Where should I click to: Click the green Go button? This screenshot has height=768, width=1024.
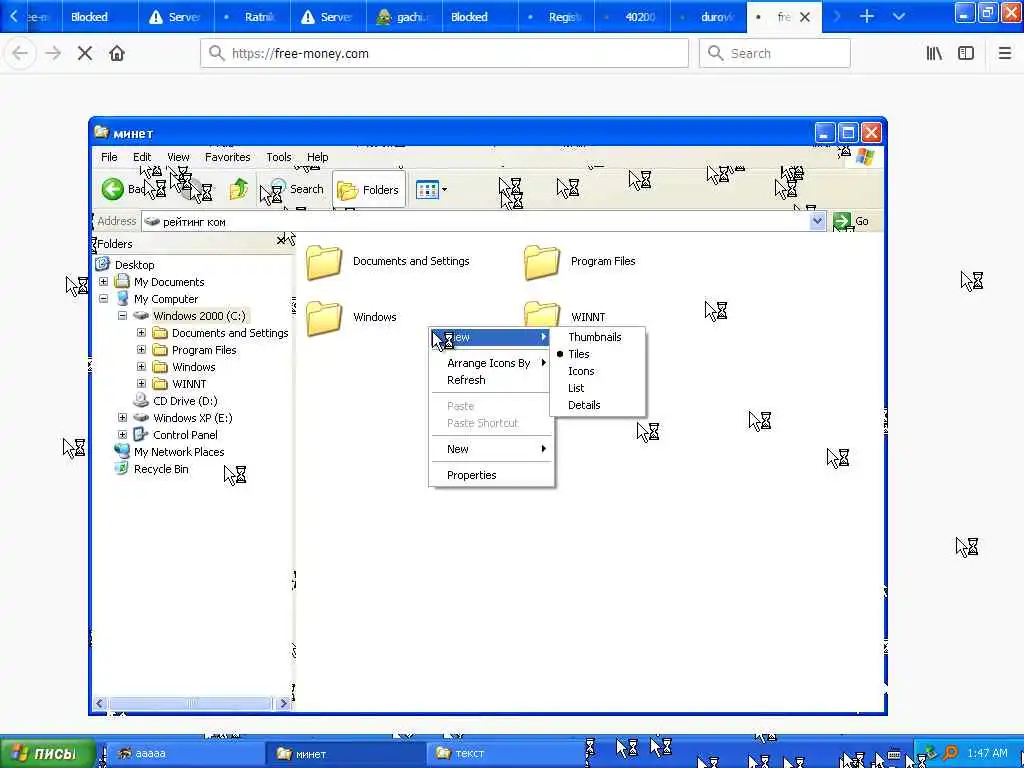click(x=851, y=221)
